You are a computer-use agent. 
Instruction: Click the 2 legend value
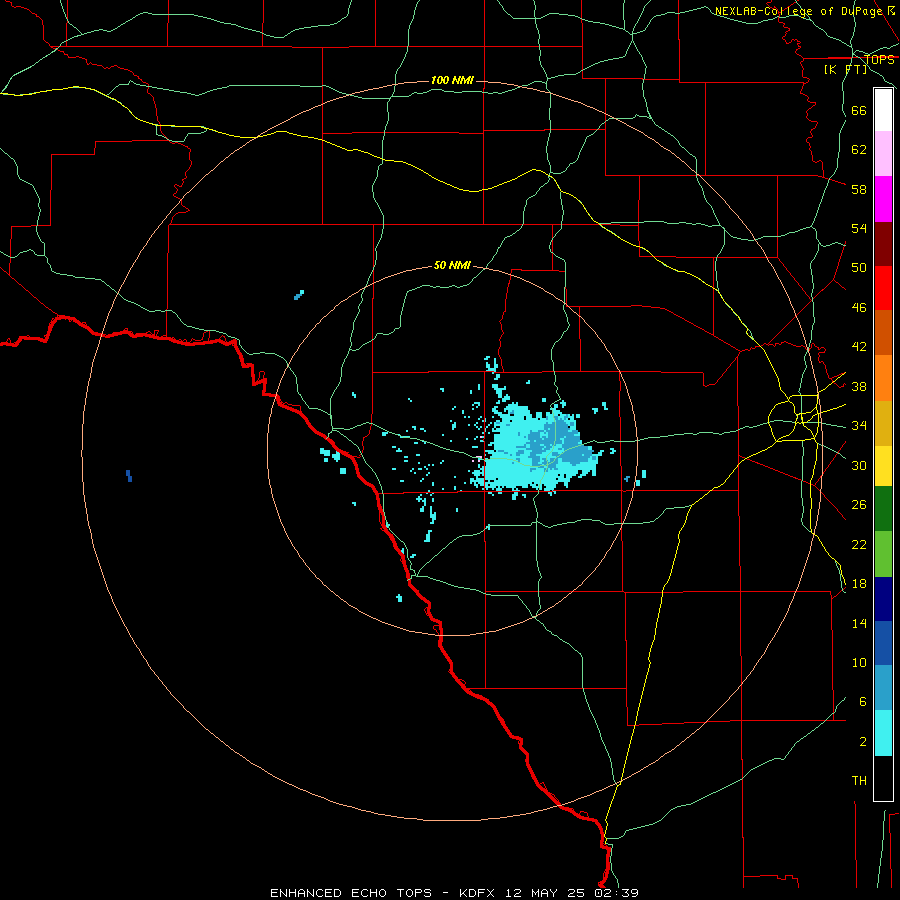pyautogui.click(x=863, y=741)
